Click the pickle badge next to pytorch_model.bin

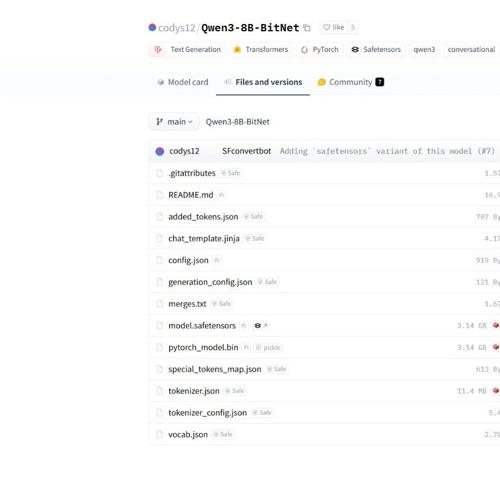268,348
